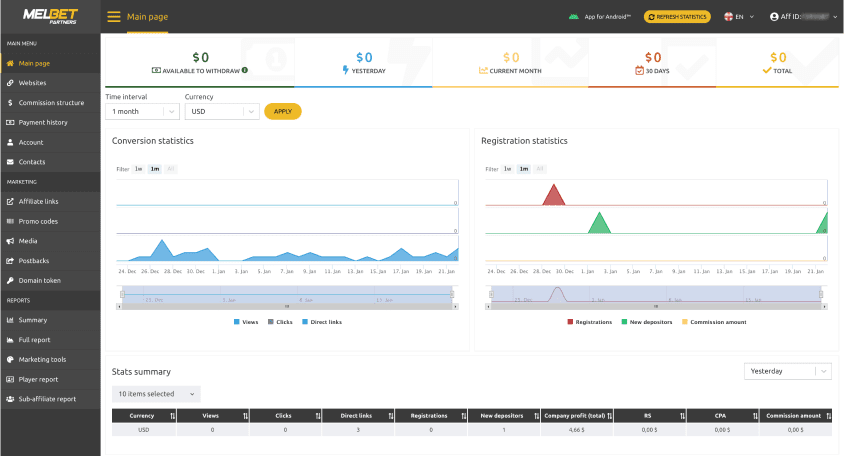Click the Android icon for the app
Viewport: 844px width, 456px height.
(x=573, y=17)
